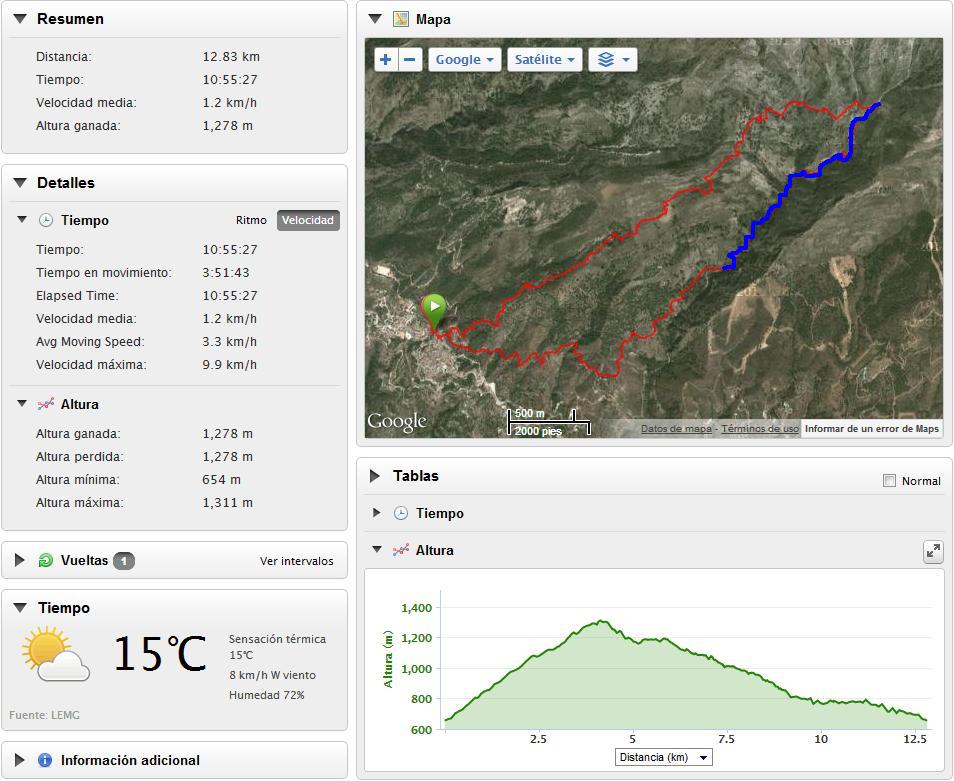The width and height of the screenshot is (954, 781).
Task: Open the map layers stack icon menu
Action: [x=613, y=60]
